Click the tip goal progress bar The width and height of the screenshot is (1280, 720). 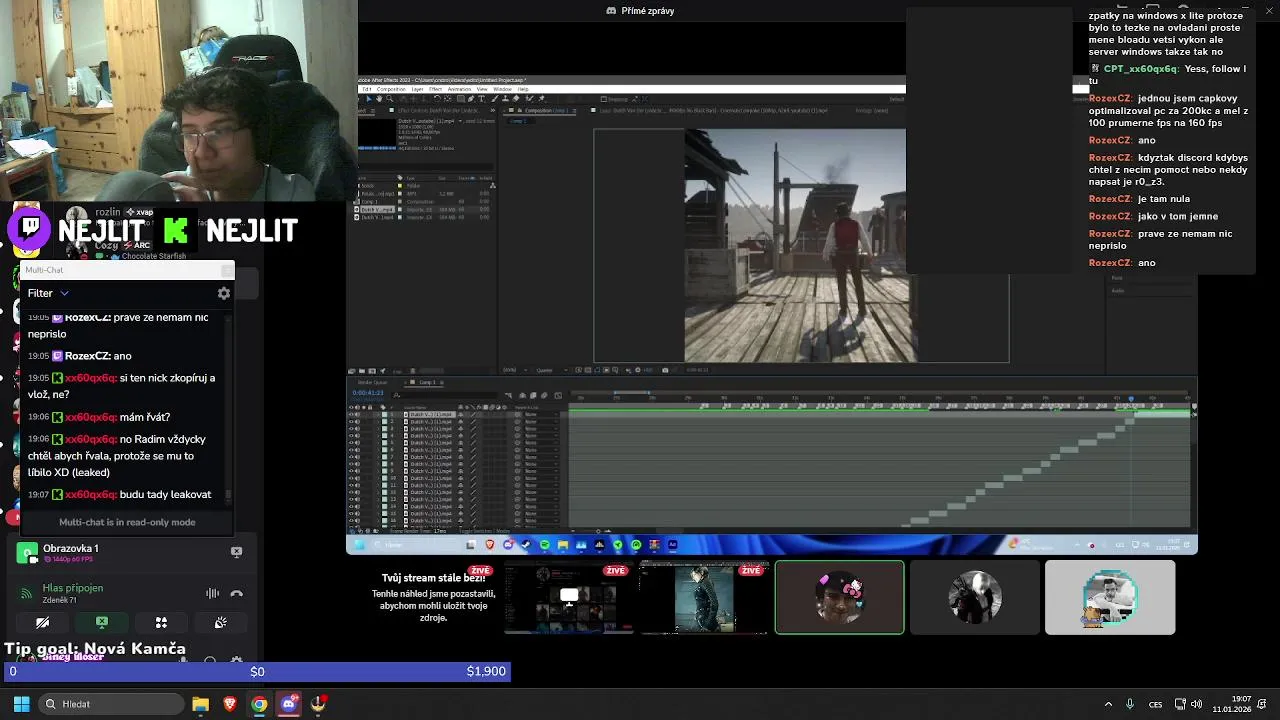click(x=256, y=671)
